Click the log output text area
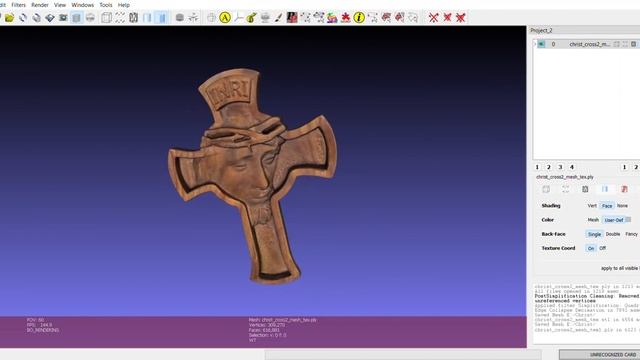Screen dimensions: 640x360 tap(586, 314)
